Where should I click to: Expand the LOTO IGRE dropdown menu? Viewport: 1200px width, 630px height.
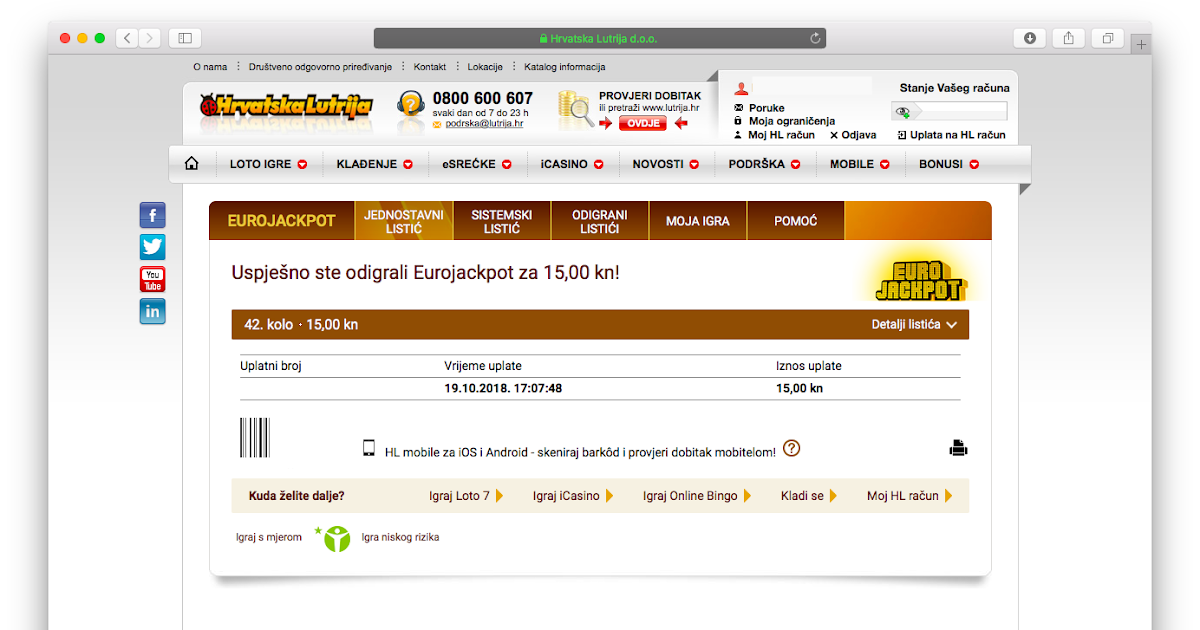tap(268, 164)
